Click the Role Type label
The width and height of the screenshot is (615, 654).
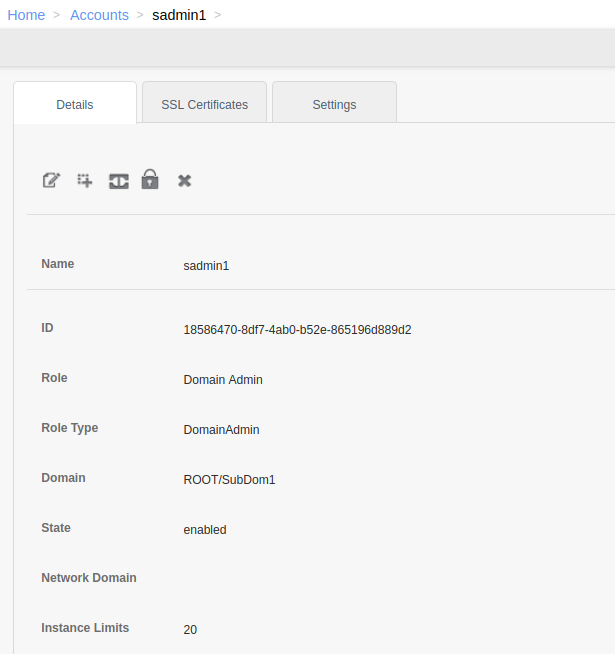(x=70, y=428)
